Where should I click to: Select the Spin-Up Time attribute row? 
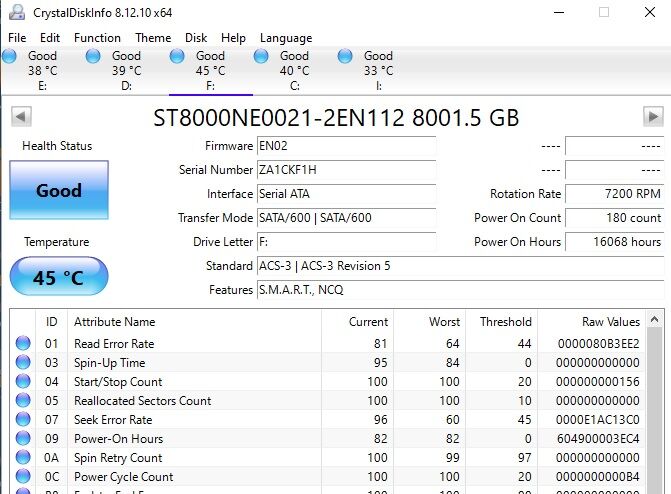328,363
